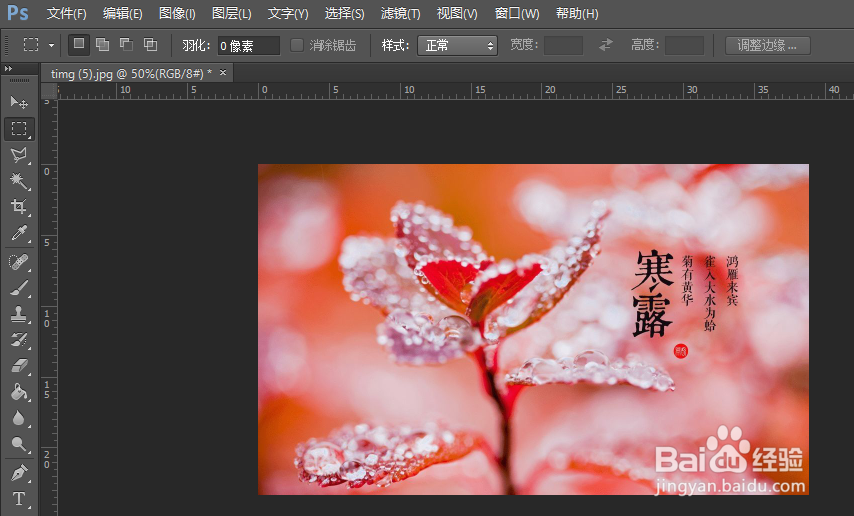Select the Paint Bucket tool

(x=19, y=392)
